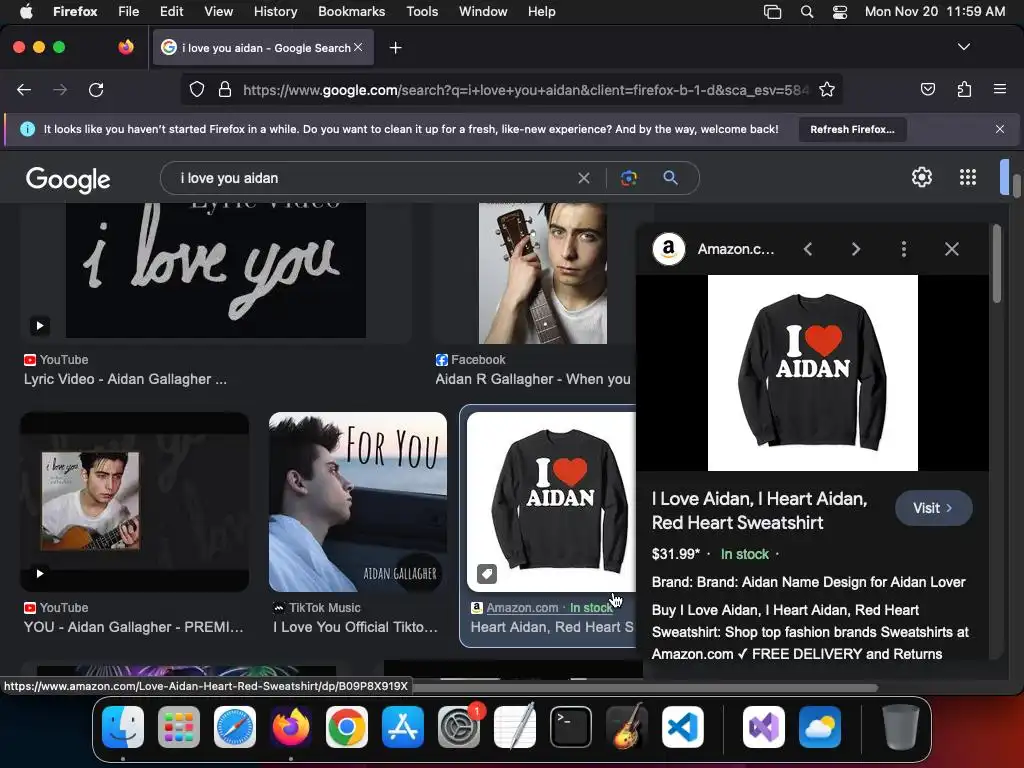Open 'Lyric Video - Aidan Gallagher' result title
Screen dimensions: 1024x768
tap(125, 379)
